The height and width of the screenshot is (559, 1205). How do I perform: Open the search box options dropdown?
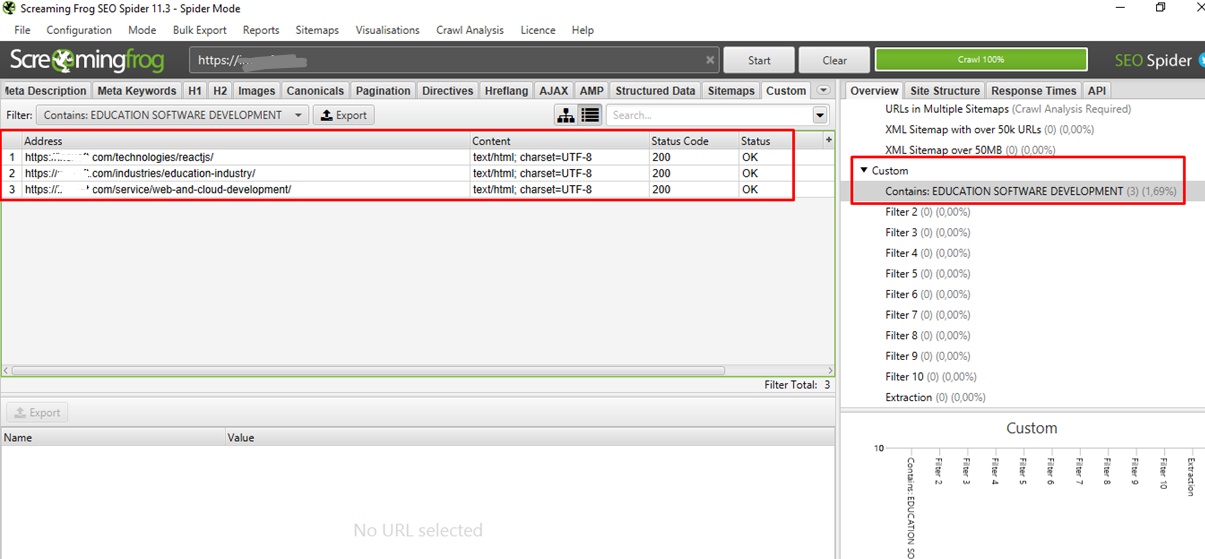click(820, 115)
